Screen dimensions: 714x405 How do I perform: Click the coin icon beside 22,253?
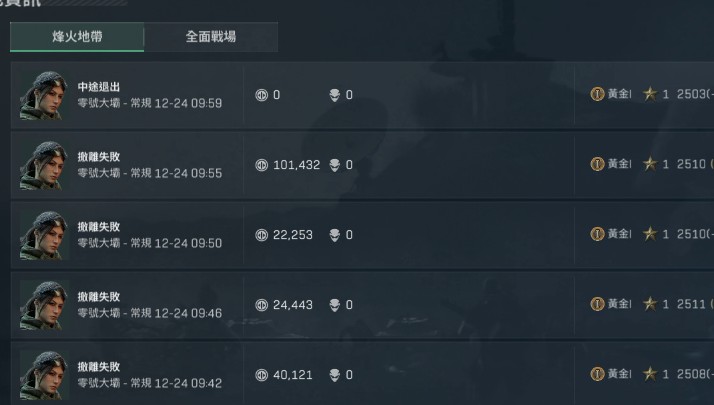coord(262,235)
